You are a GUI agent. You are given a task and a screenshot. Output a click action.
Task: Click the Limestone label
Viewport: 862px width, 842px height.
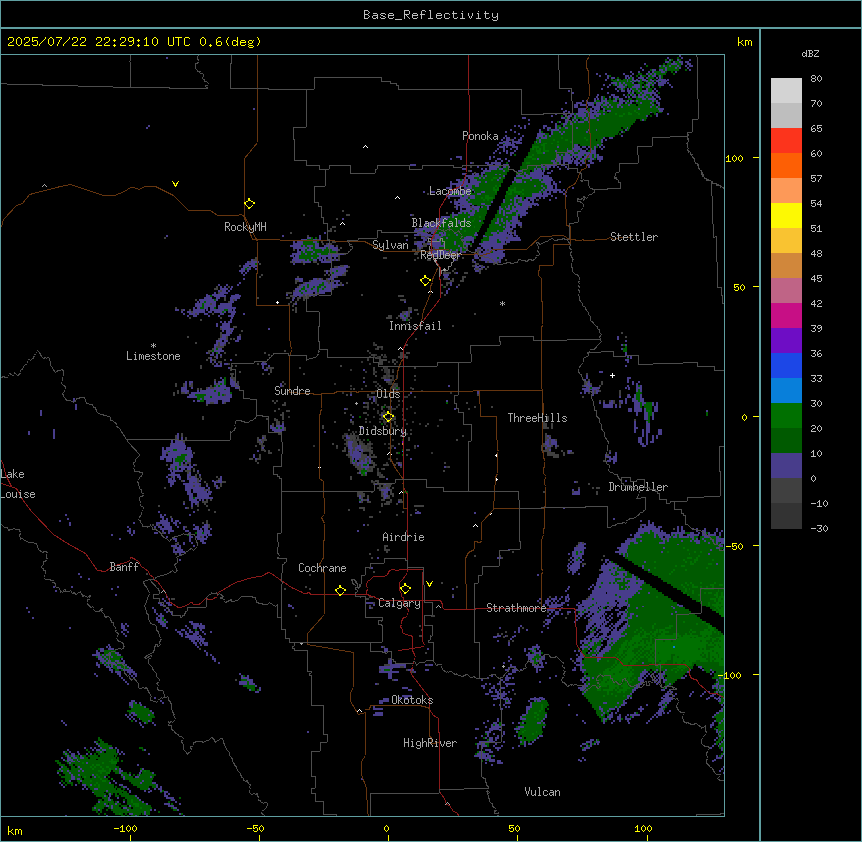click(x=153, y=356)
